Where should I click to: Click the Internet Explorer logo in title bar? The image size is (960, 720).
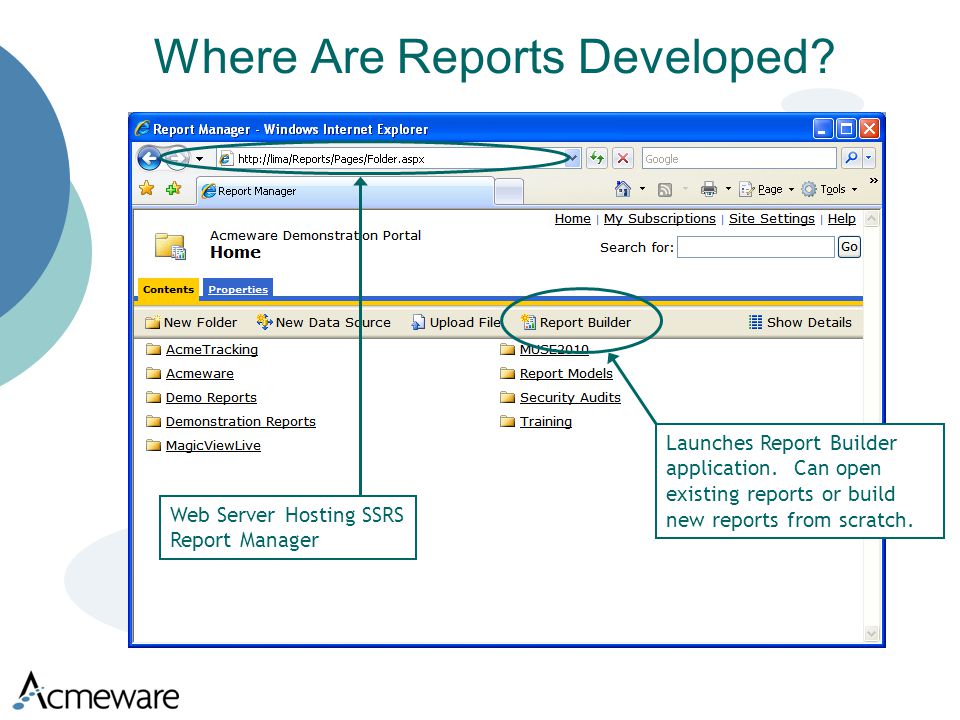click(x=143, y=129)
